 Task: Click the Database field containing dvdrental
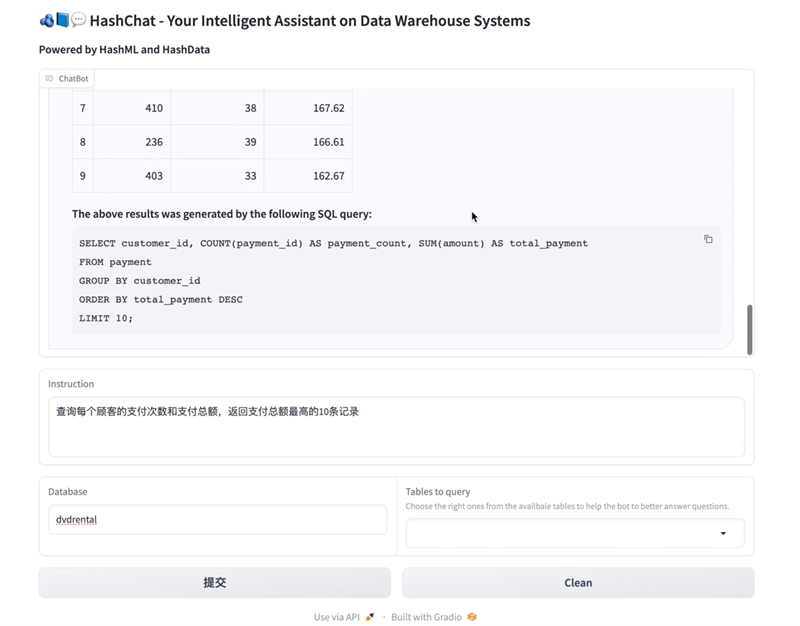[217, 520]
